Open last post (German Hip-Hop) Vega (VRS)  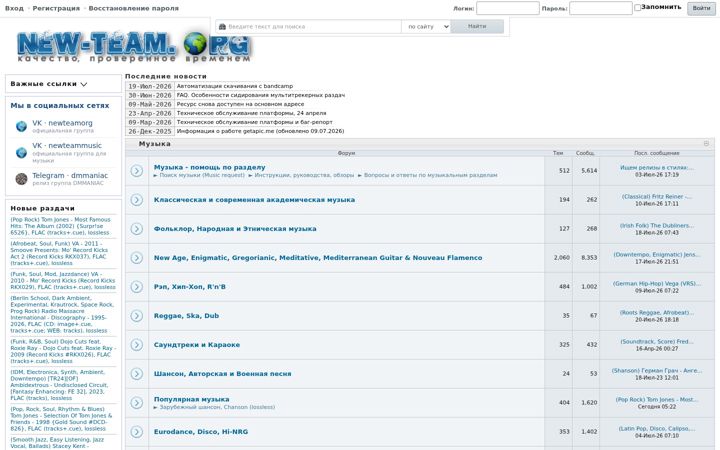click(657, 283)
